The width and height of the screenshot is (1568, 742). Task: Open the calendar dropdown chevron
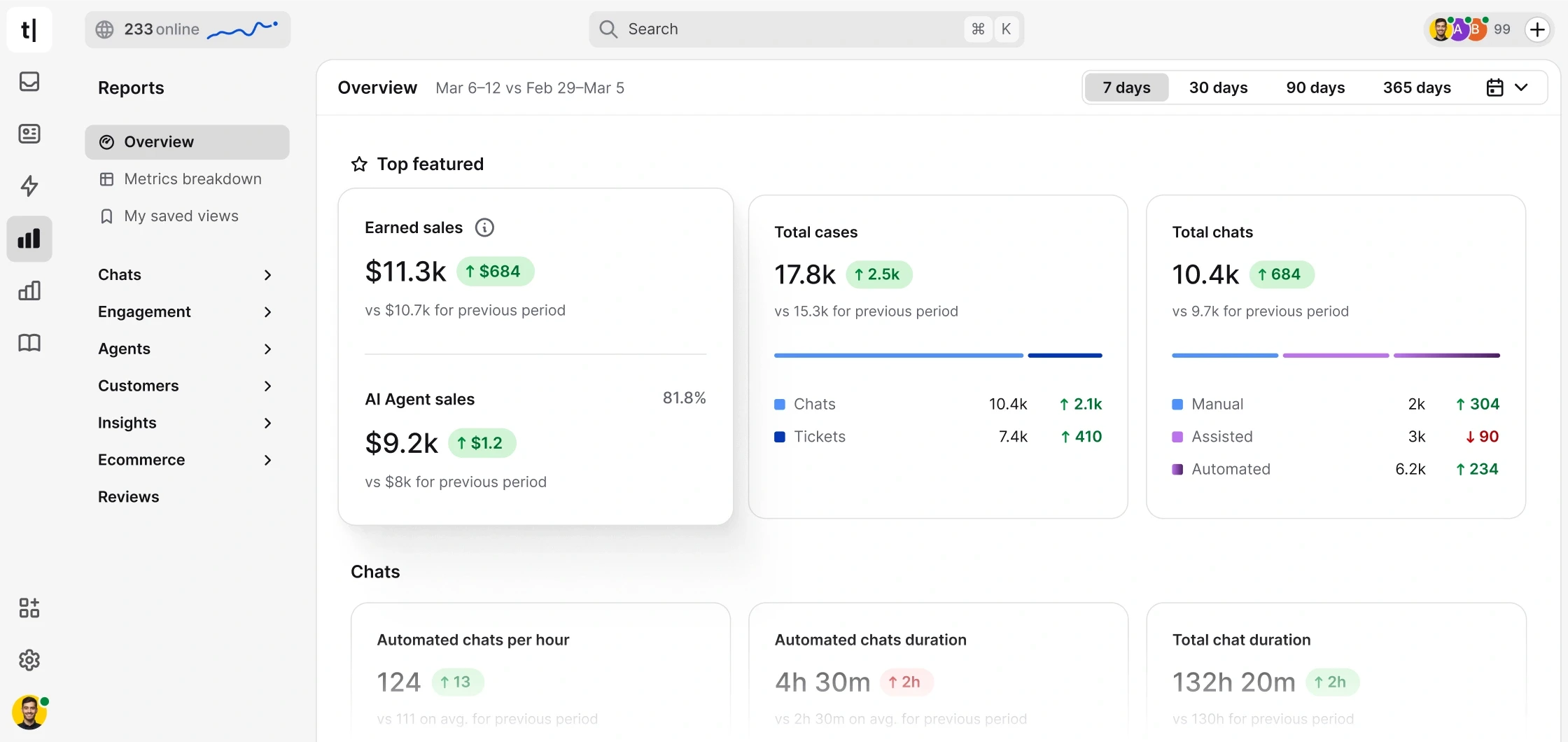pos(1522,87)
